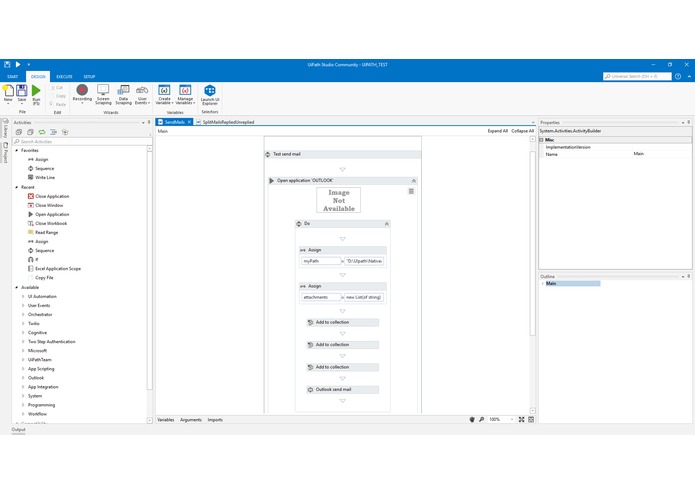The height and width of the screenshot is (494, 695).
Task: Collapse the Recent group in Activities
Action: pos(17,187)
